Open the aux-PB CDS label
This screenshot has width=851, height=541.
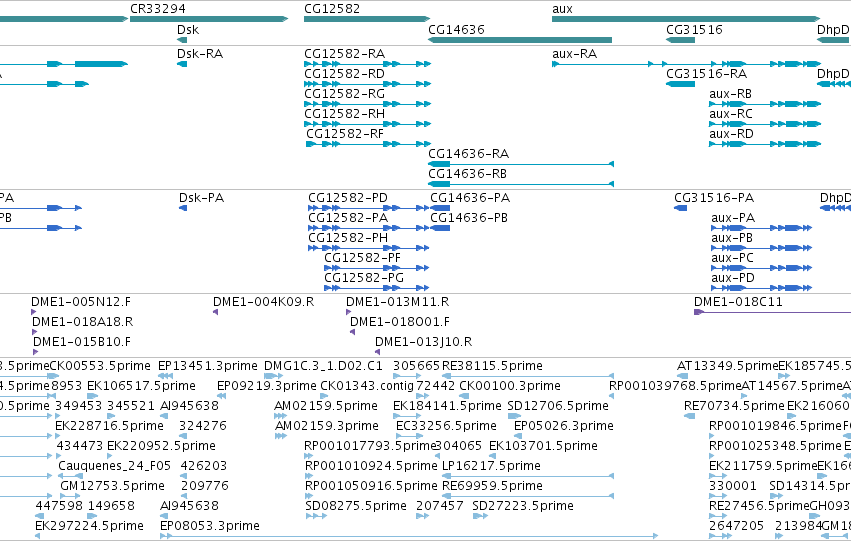point(732,238)
